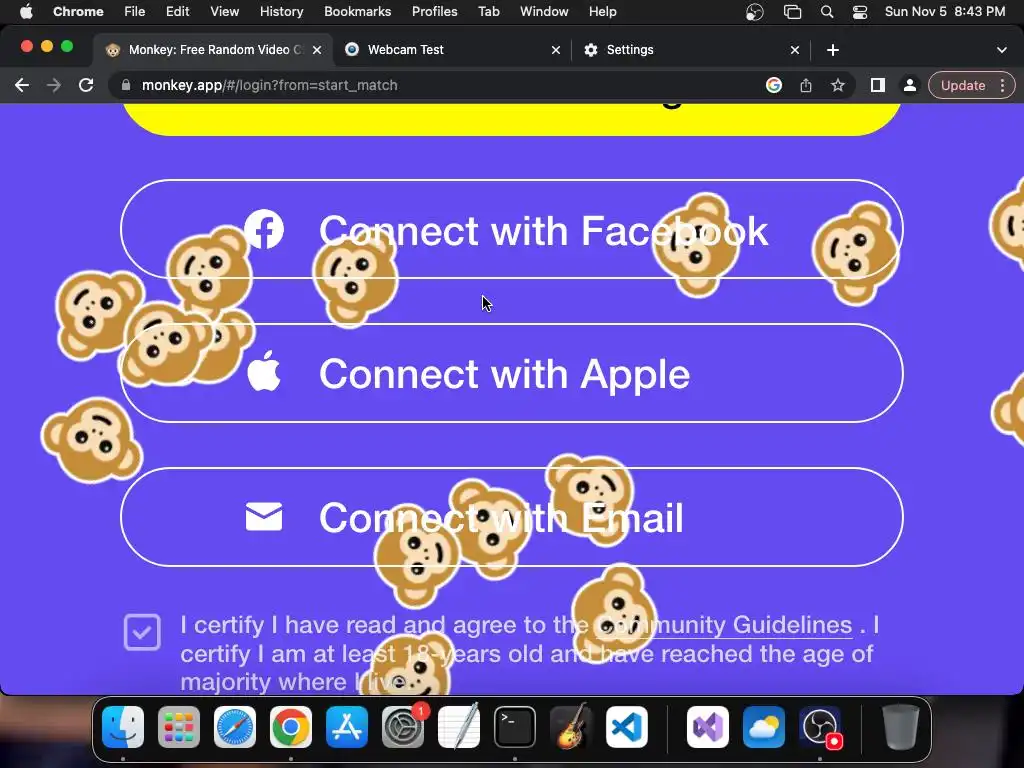Open System Settings in the Dock

coord(403,727)
